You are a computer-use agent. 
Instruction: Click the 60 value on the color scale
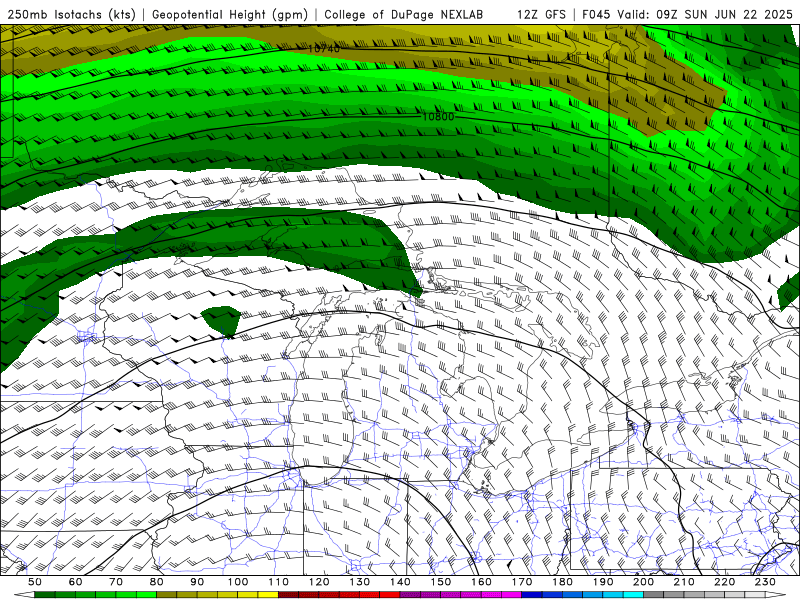tap(76, 582)
